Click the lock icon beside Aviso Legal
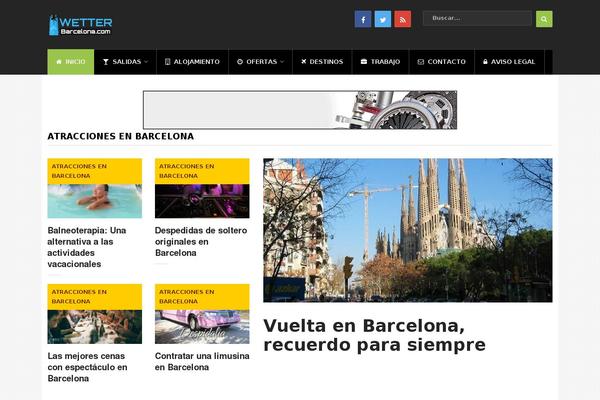The image size is (600, 400). pyautogui.click(x=485, y=62)
